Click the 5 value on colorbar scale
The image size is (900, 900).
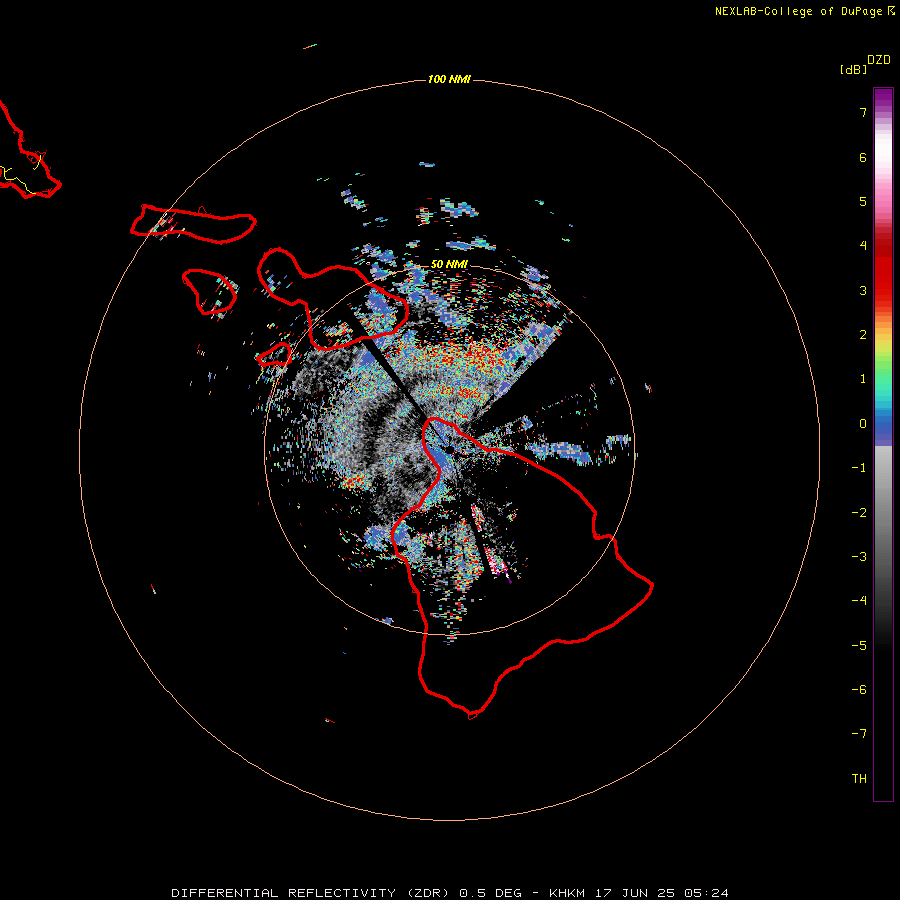click(863, 201)
